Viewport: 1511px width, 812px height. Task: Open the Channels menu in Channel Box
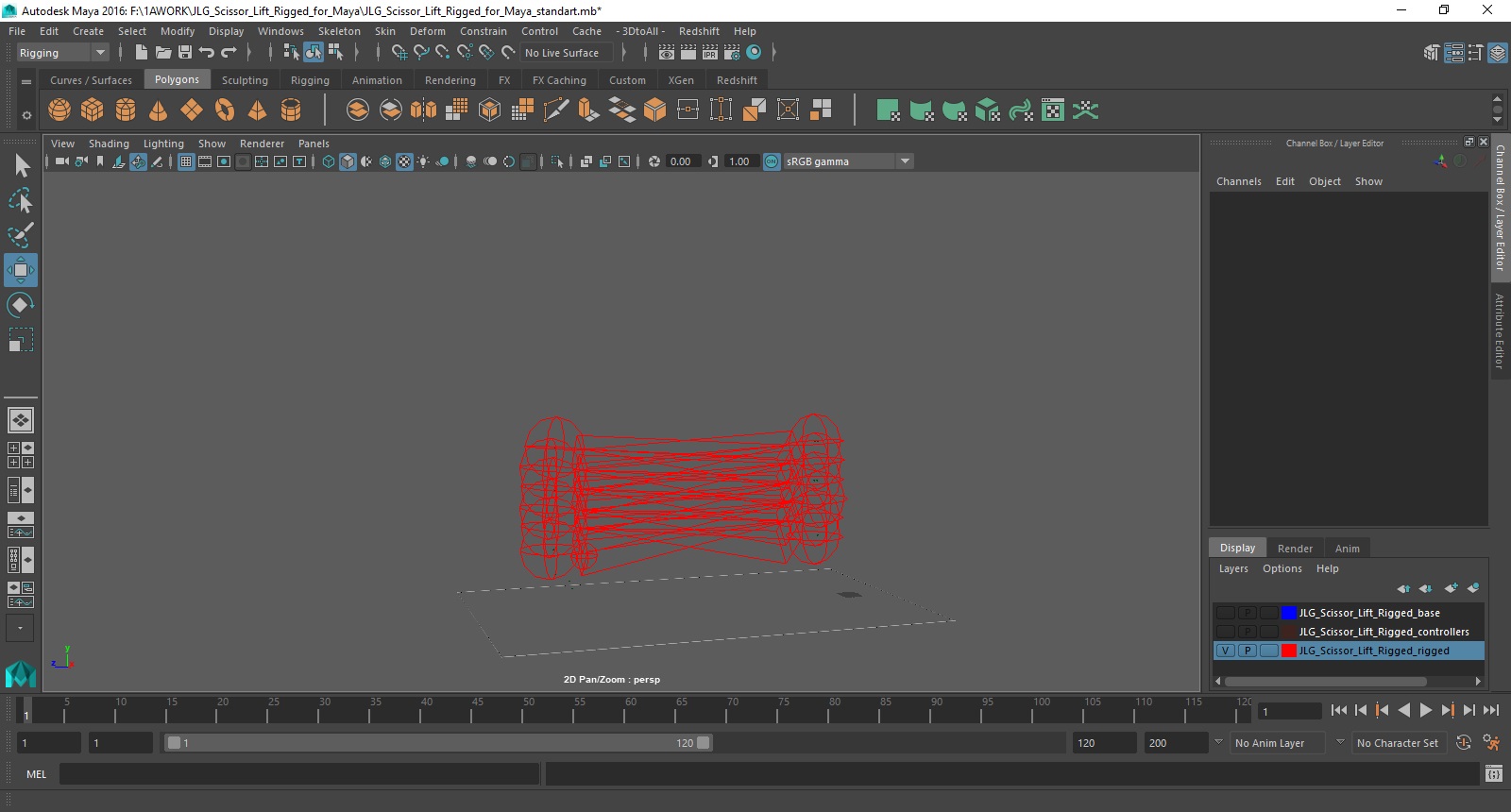tap(1238, 181)
